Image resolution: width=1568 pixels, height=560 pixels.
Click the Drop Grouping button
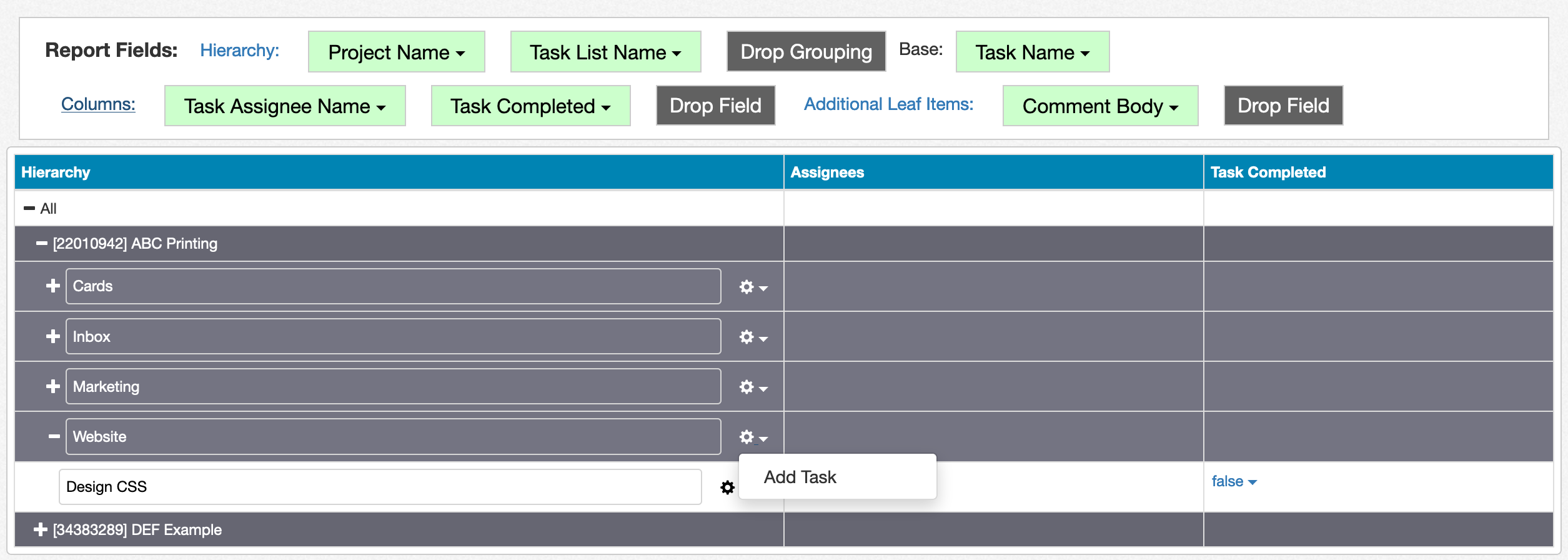(x=805, y=51)
